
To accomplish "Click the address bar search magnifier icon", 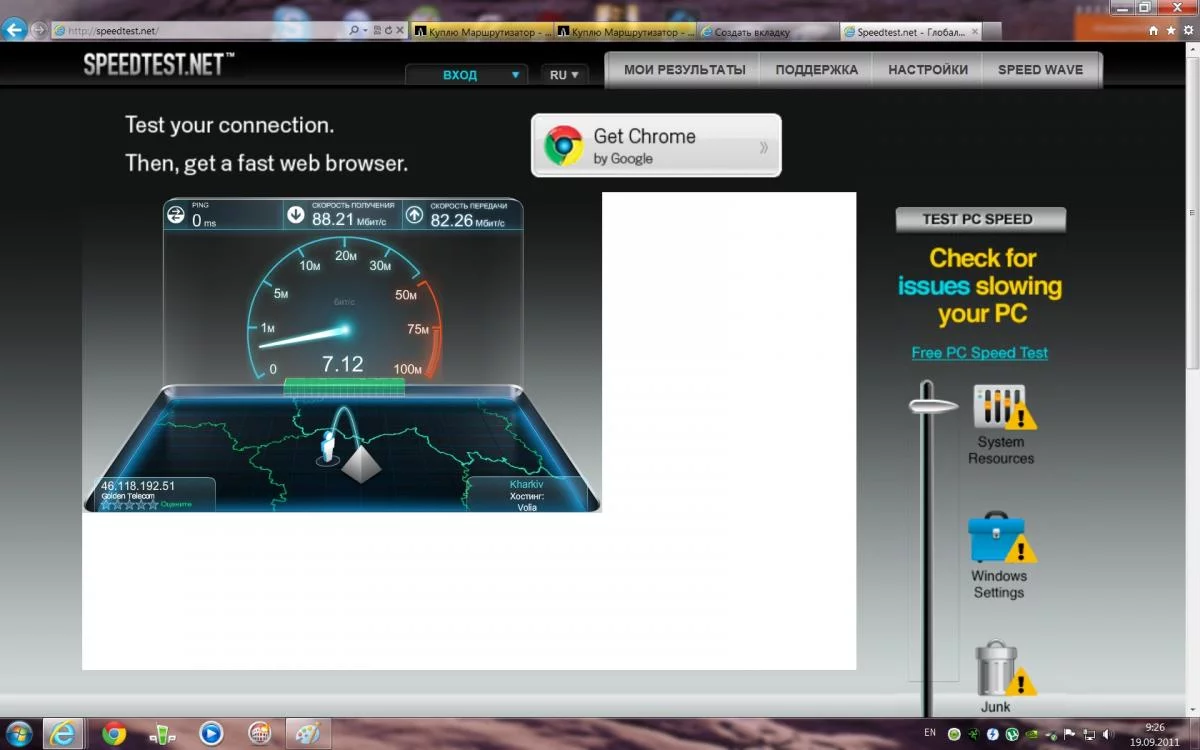I will pos(354,31).
